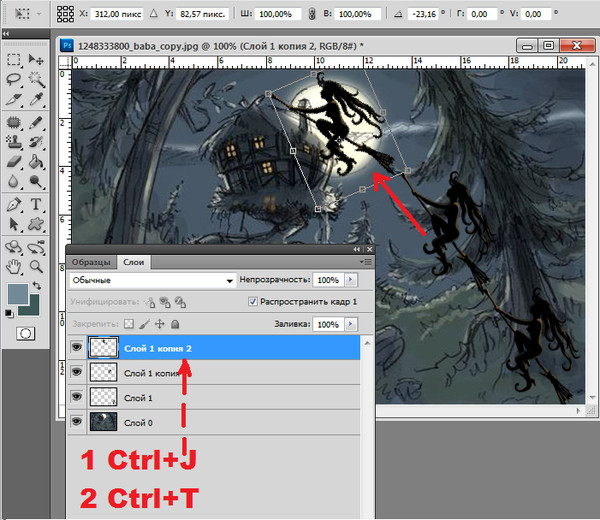
Task: Select the 3D Orbit camera tool
Action: (x=36, y=247)
